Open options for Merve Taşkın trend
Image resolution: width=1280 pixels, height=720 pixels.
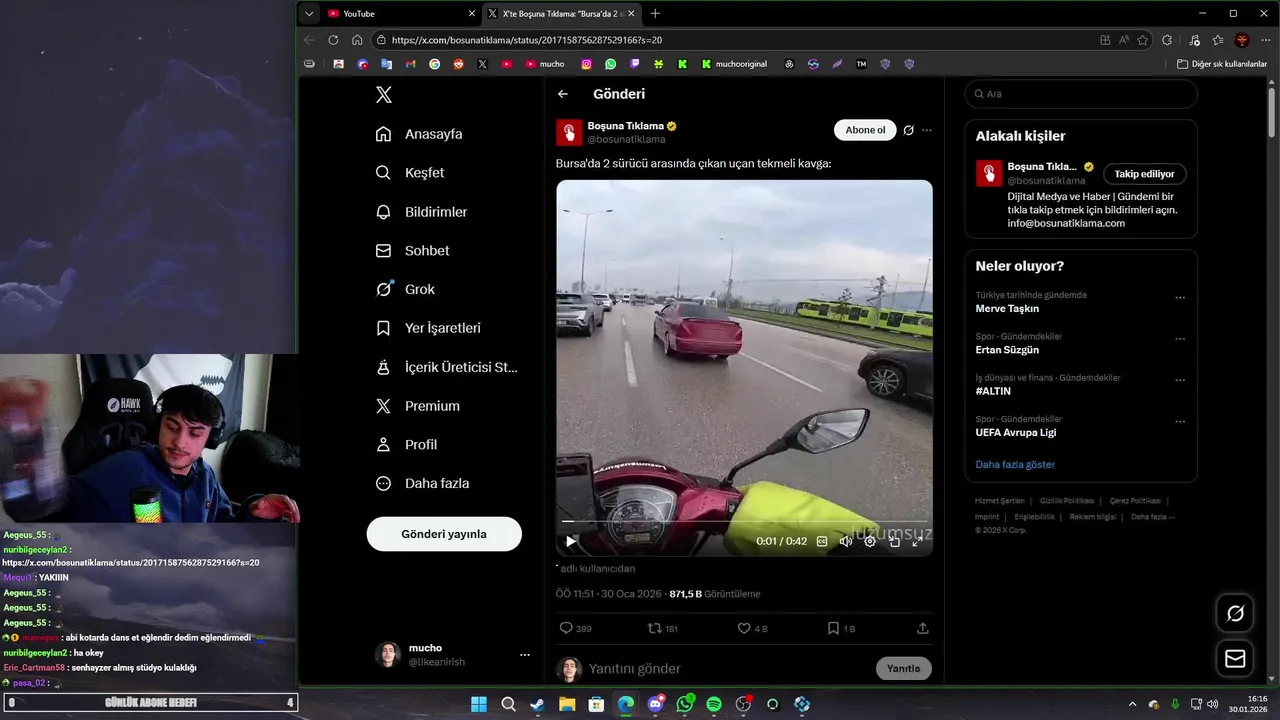[1180, 298]
